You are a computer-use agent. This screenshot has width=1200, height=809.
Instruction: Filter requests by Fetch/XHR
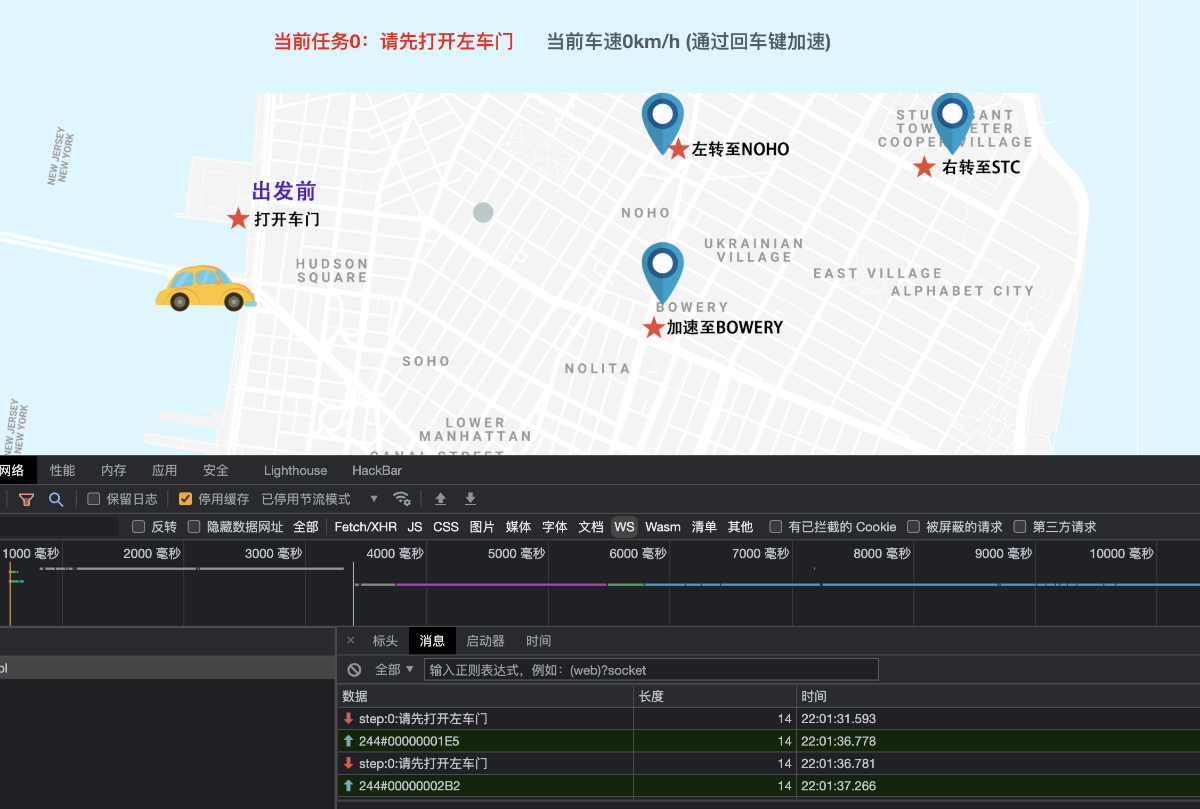365,527
